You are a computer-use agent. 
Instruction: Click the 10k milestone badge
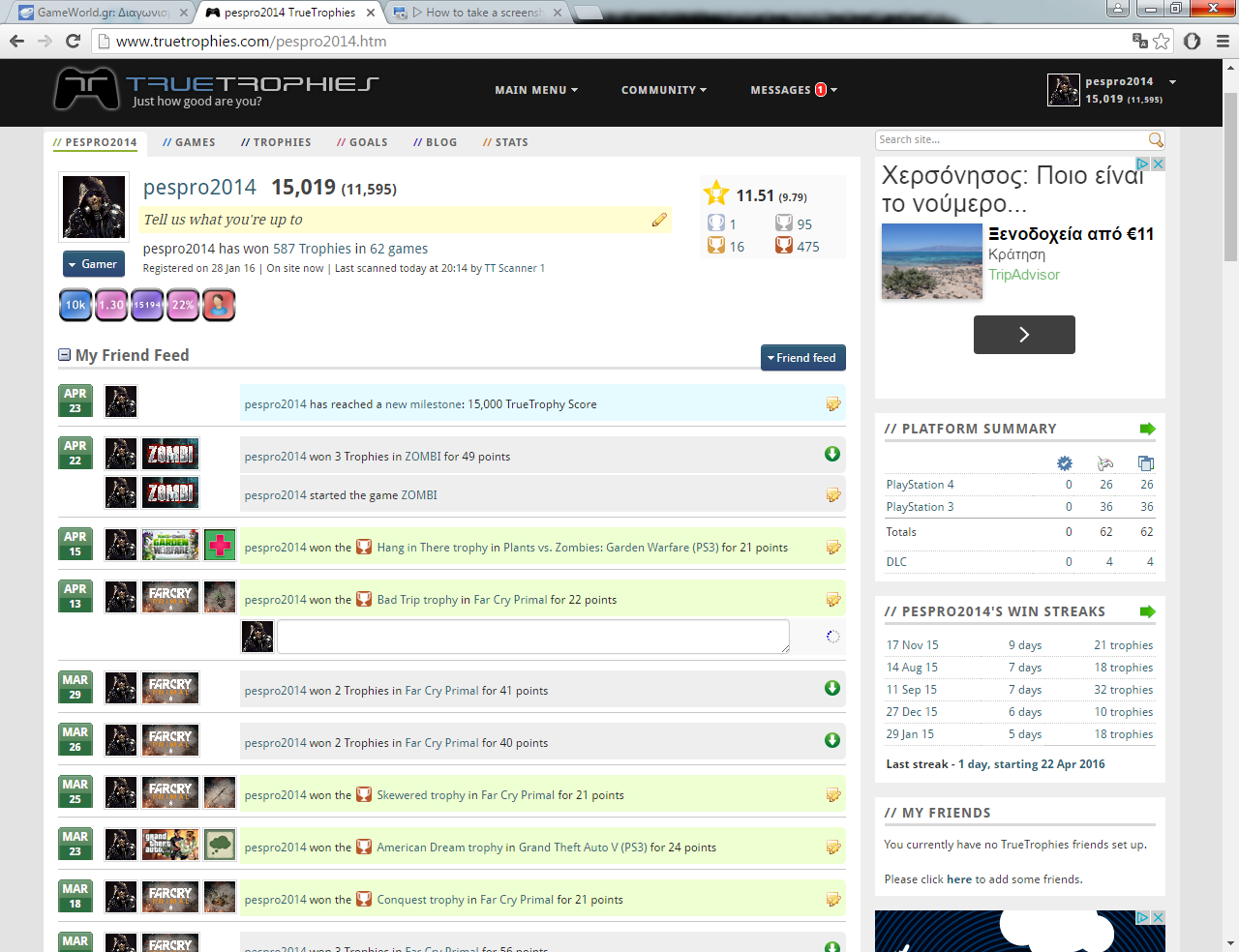[76, 305]
